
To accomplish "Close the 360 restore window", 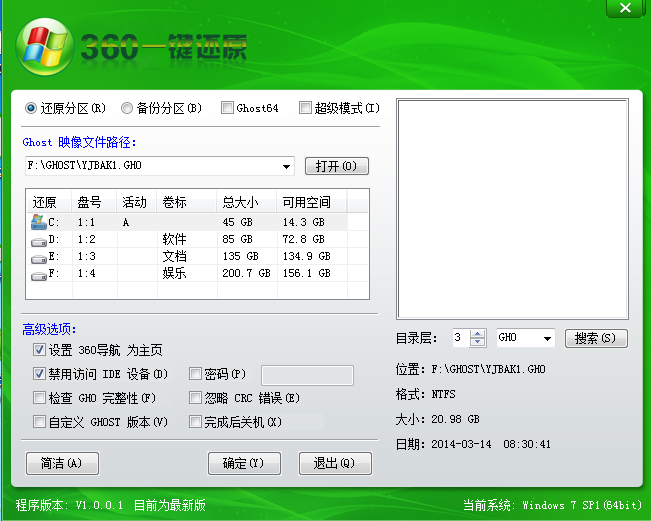I will click(625, 8).
